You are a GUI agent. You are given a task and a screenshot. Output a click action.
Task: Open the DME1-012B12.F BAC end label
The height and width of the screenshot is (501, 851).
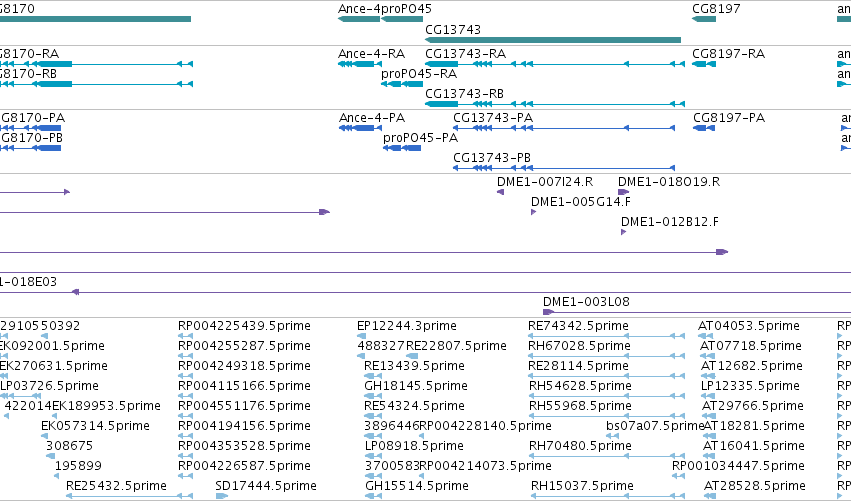670,222
